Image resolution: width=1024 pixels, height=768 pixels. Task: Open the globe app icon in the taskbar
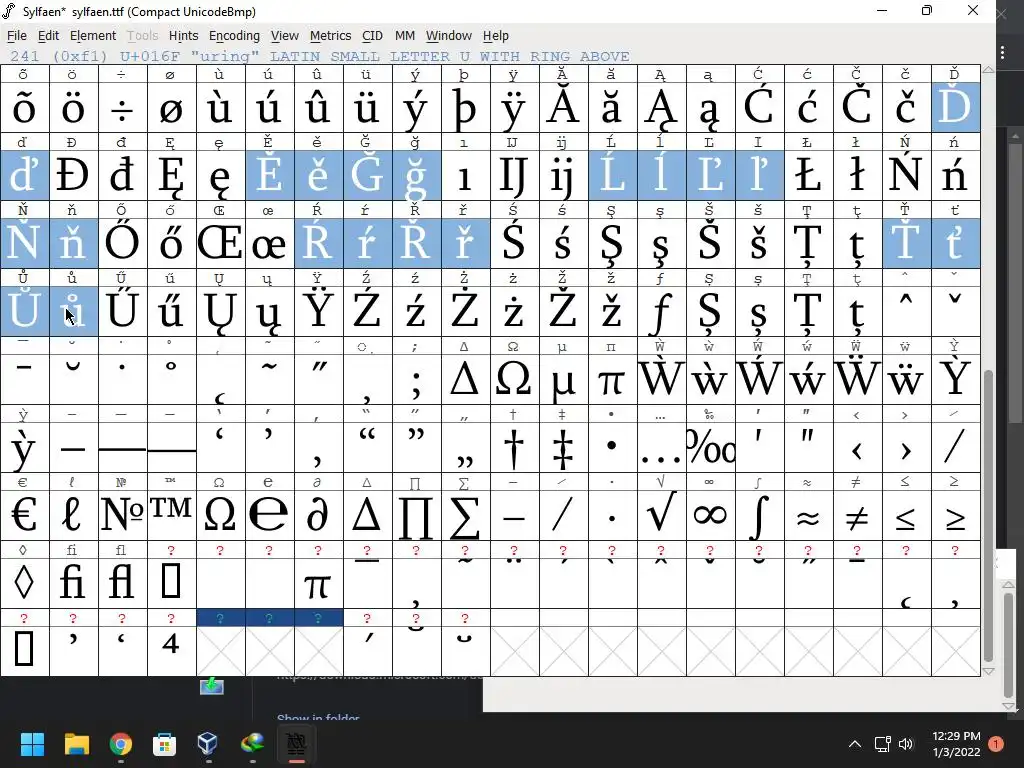pos(252,743)
